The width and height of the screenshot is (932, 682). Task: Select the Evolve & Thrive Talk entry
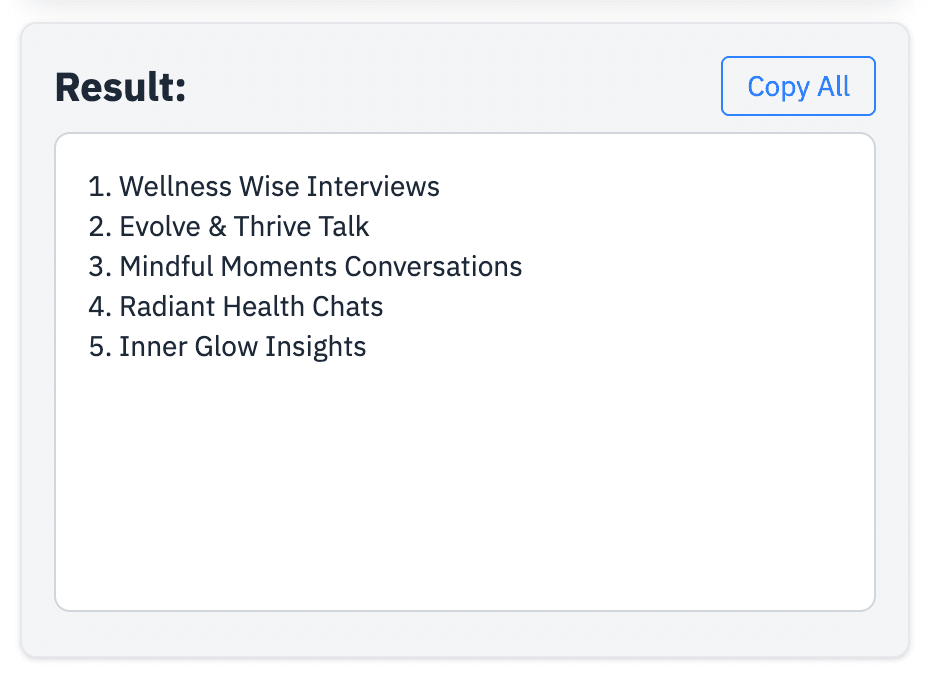pyautogui.click(x=229, y=227)
